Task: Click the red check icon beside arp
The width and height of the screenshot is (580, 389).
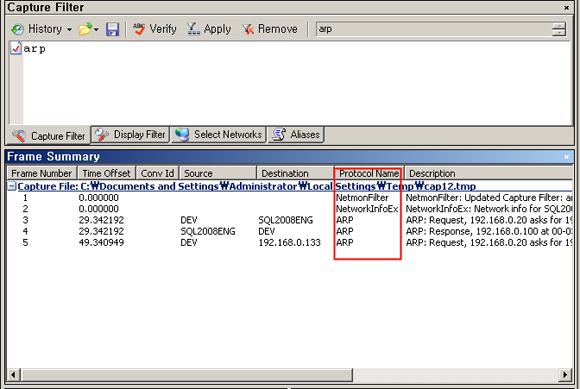Action: (16, 48)
